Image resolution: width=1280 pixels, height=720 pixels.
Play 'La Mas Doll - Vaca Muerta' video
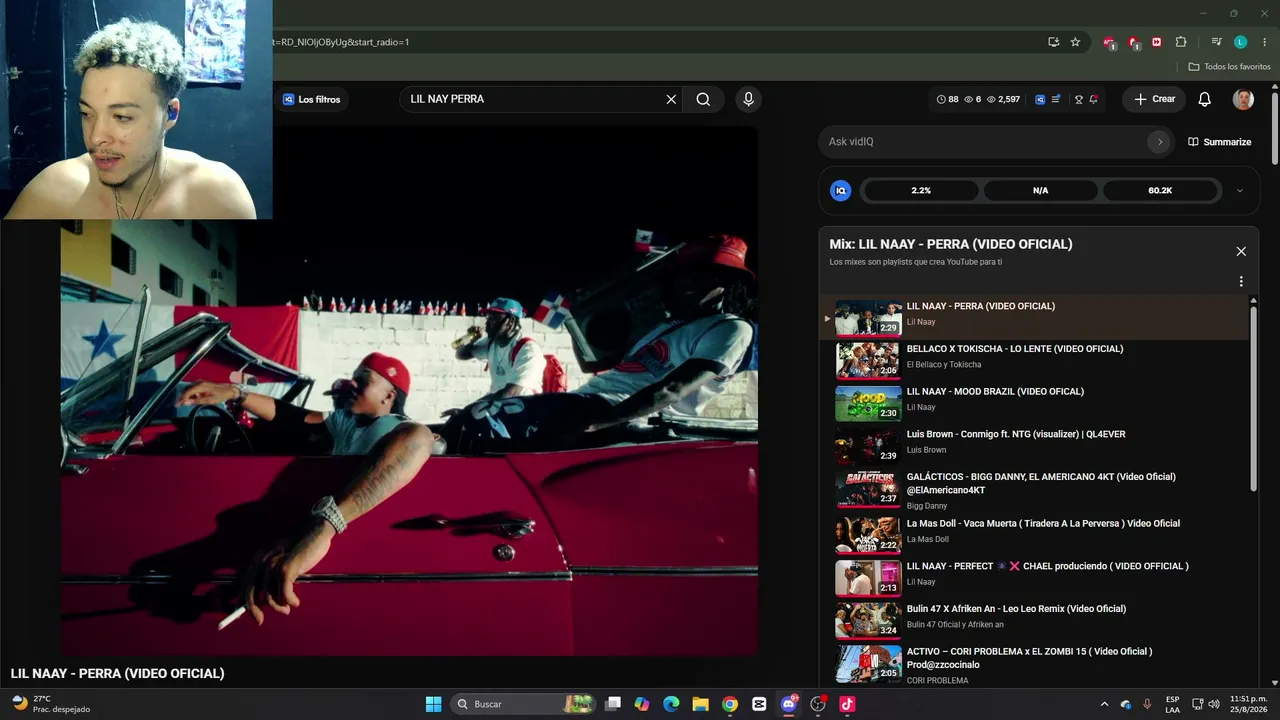(x=1033, y=533)
